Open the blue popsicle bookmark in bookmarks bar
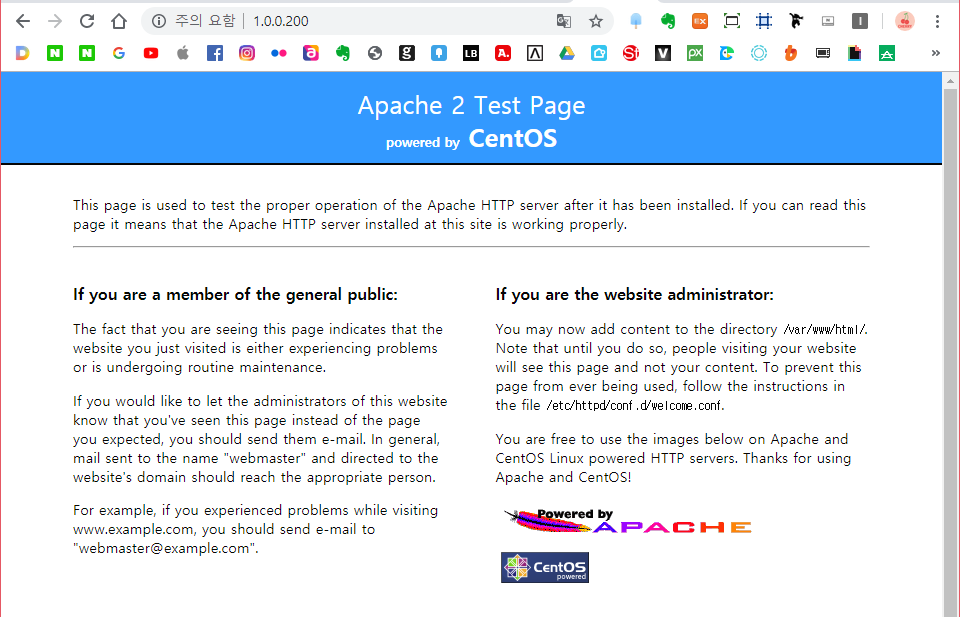Screen dimensions: 960x617 click(439, 53)
